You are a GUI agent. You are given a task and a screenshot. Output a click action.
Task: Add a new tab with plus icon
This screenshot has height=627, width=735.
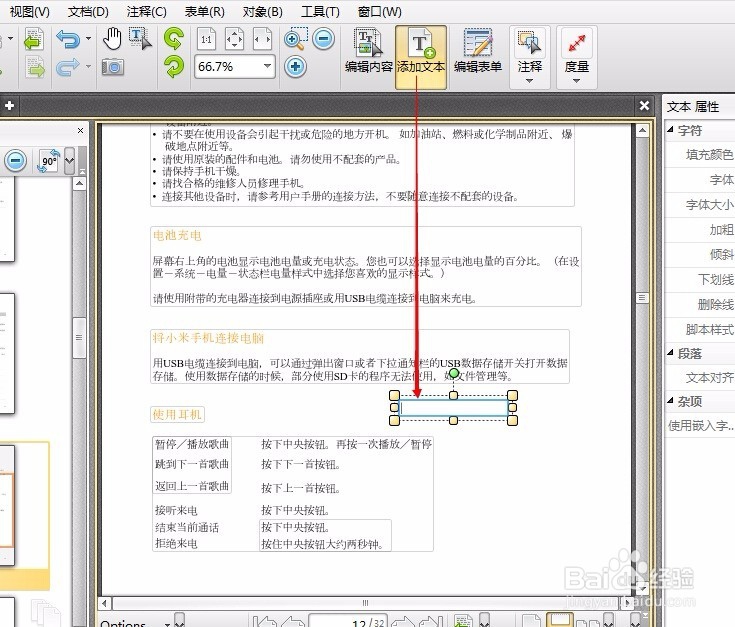pos(9,105)
